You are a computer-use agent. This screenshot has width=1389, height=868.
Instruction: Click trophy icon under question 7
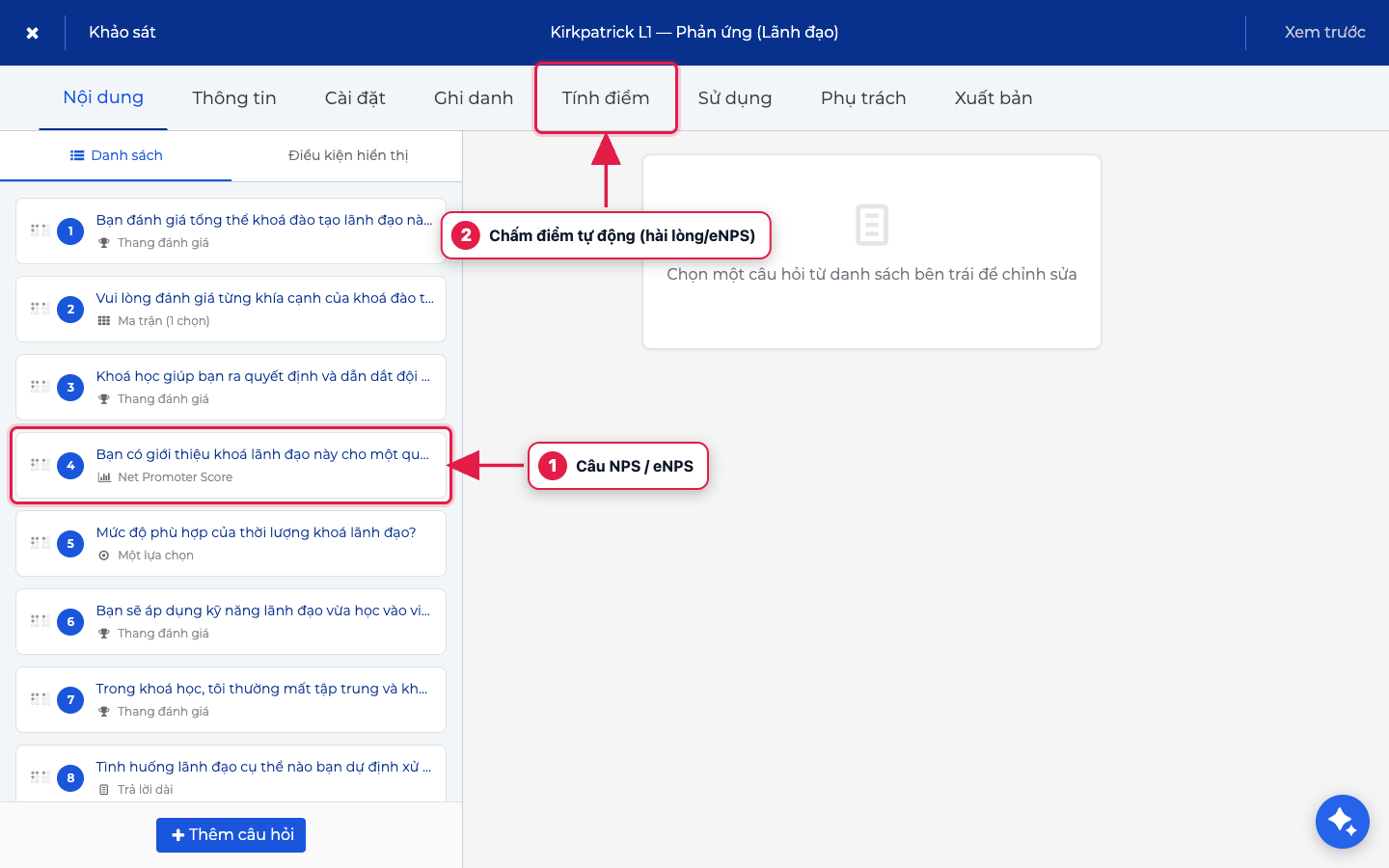tap(104, 712)
